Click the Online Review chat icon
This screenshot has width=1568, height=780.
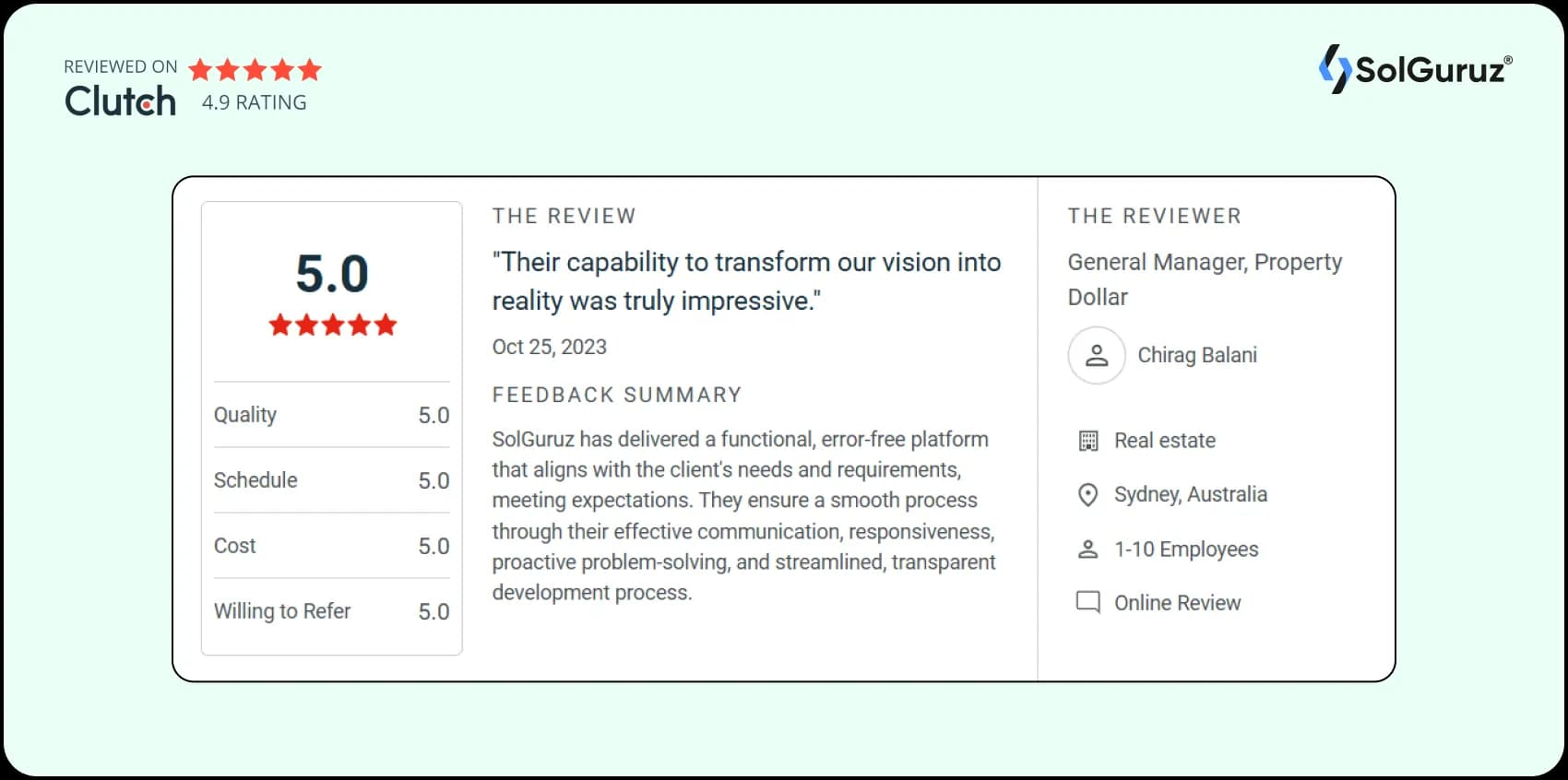pyautogui.click(x=1088, y=603)
